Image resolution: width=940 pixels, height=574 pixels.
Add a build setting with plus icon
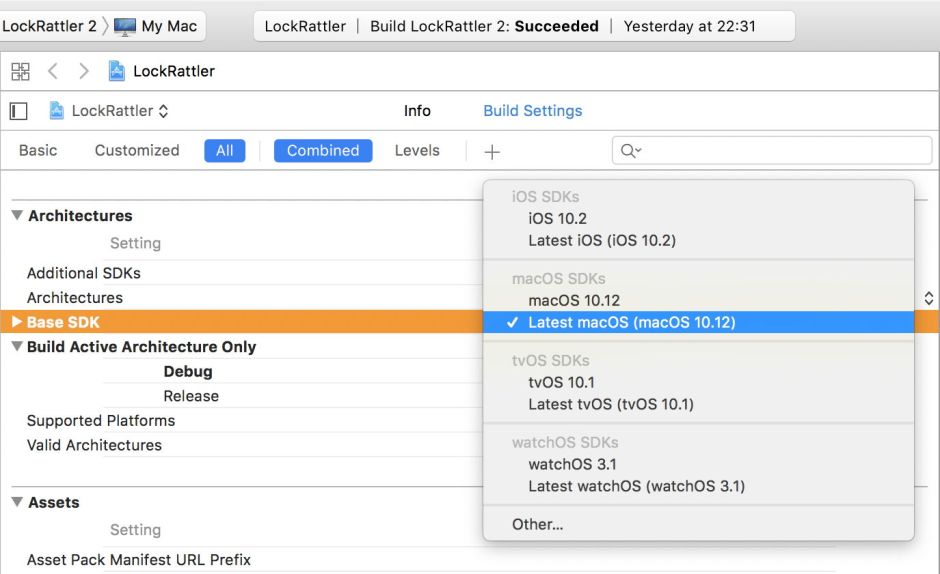tap(492, 152)
